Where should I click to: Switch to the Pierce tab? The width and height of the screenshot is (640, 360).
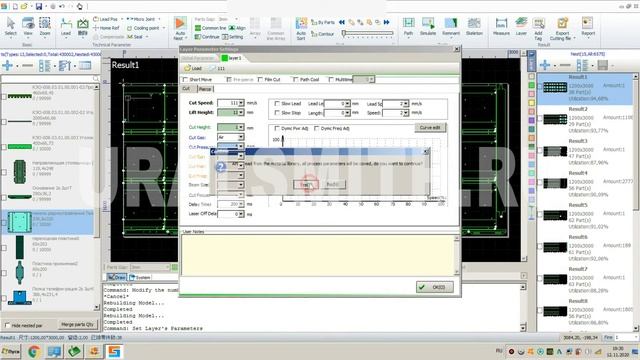205,89
